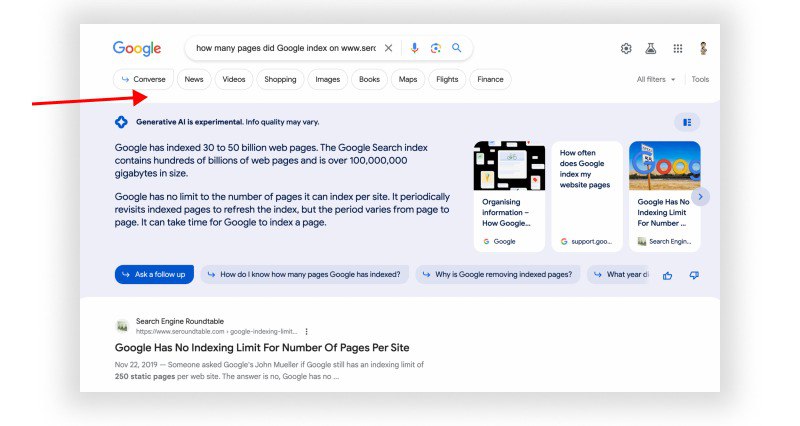Click 'Generative AI is experimental' notice
The height and width of the screenshot is (426, 800).
[228, 122]
